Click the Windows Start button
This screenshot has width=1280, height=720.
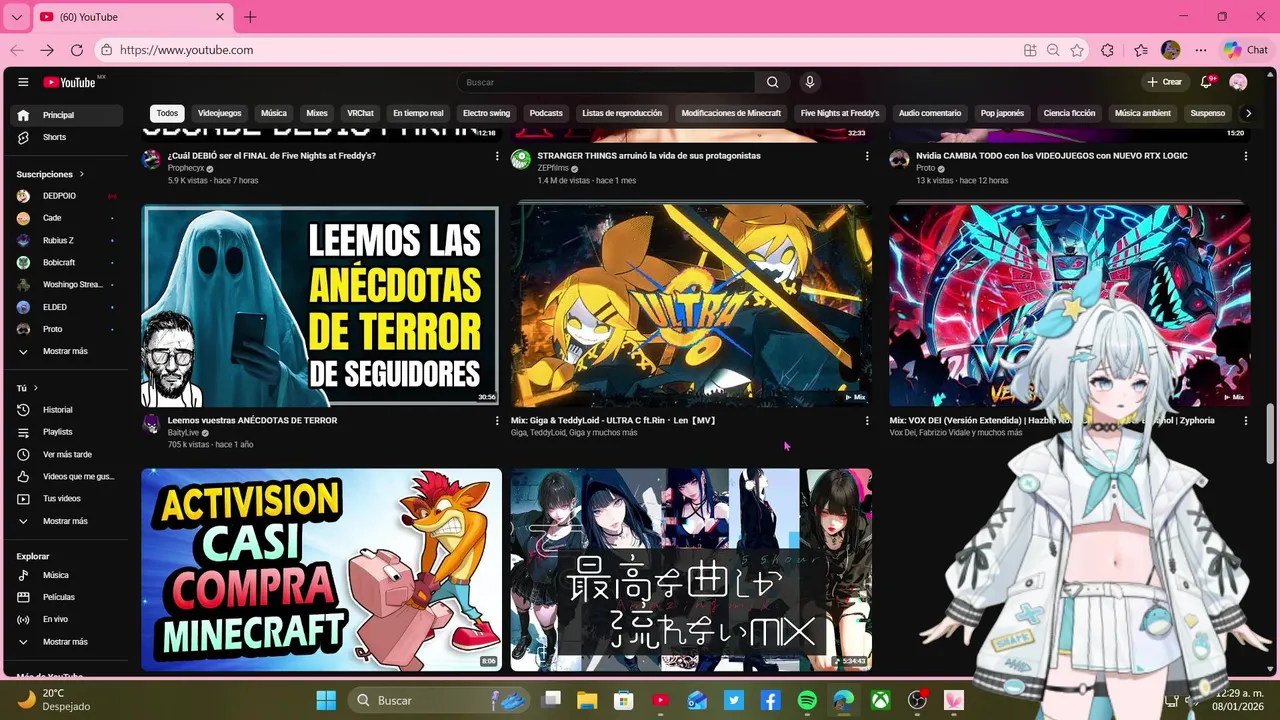tap(326, 701)
